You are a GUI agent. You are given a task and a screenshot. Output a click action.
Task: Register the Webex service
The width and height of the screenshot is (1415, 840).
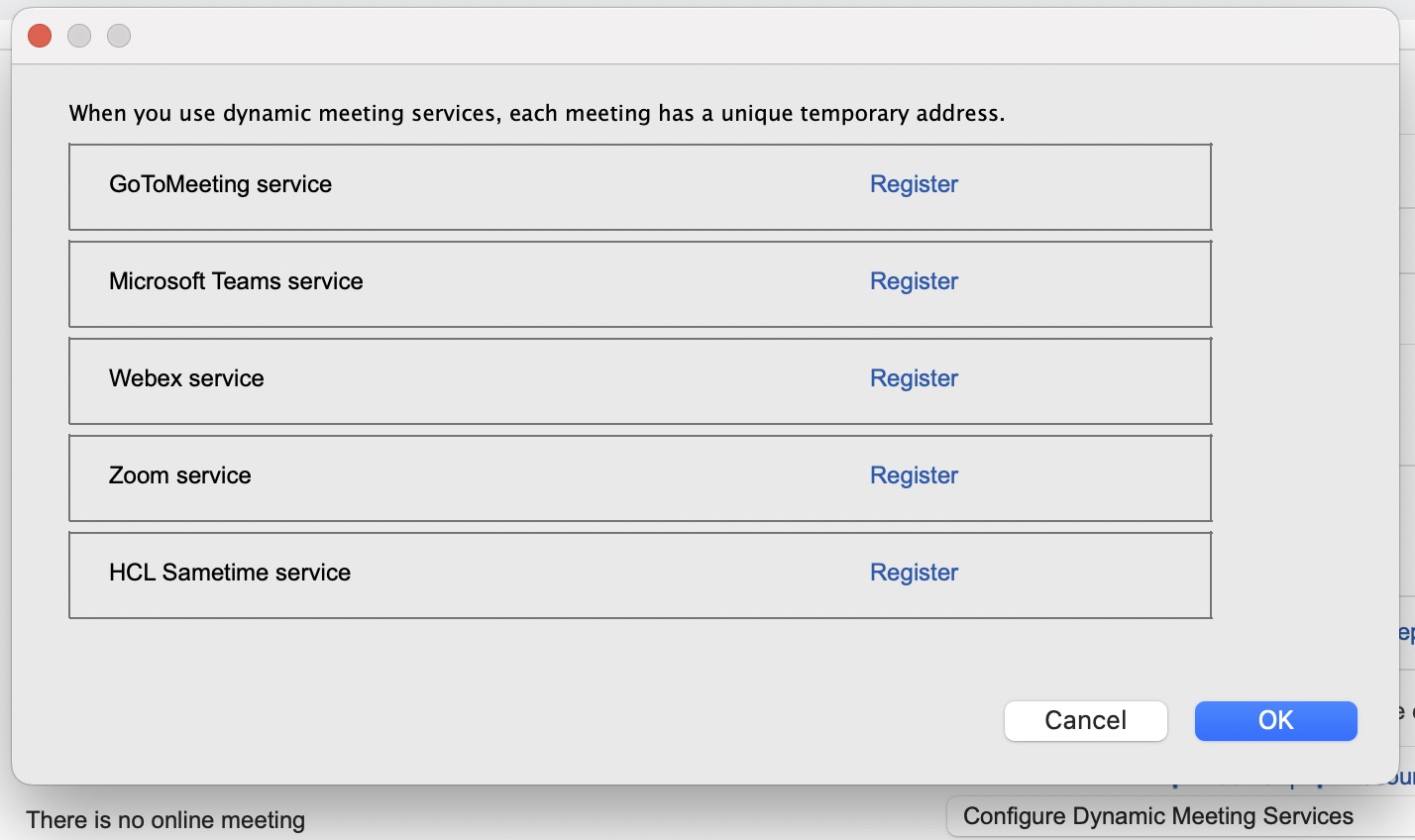913,378
